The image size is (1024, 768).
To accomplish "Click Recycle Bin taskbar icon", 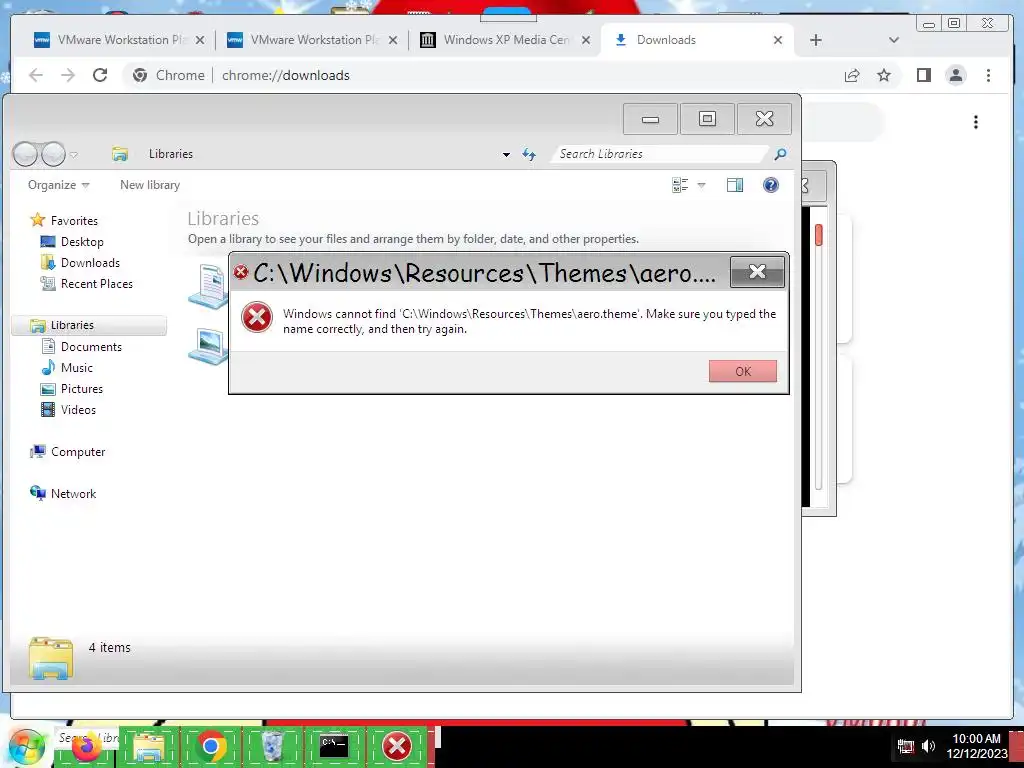I will pyautogui.click(x=272, y=746).
